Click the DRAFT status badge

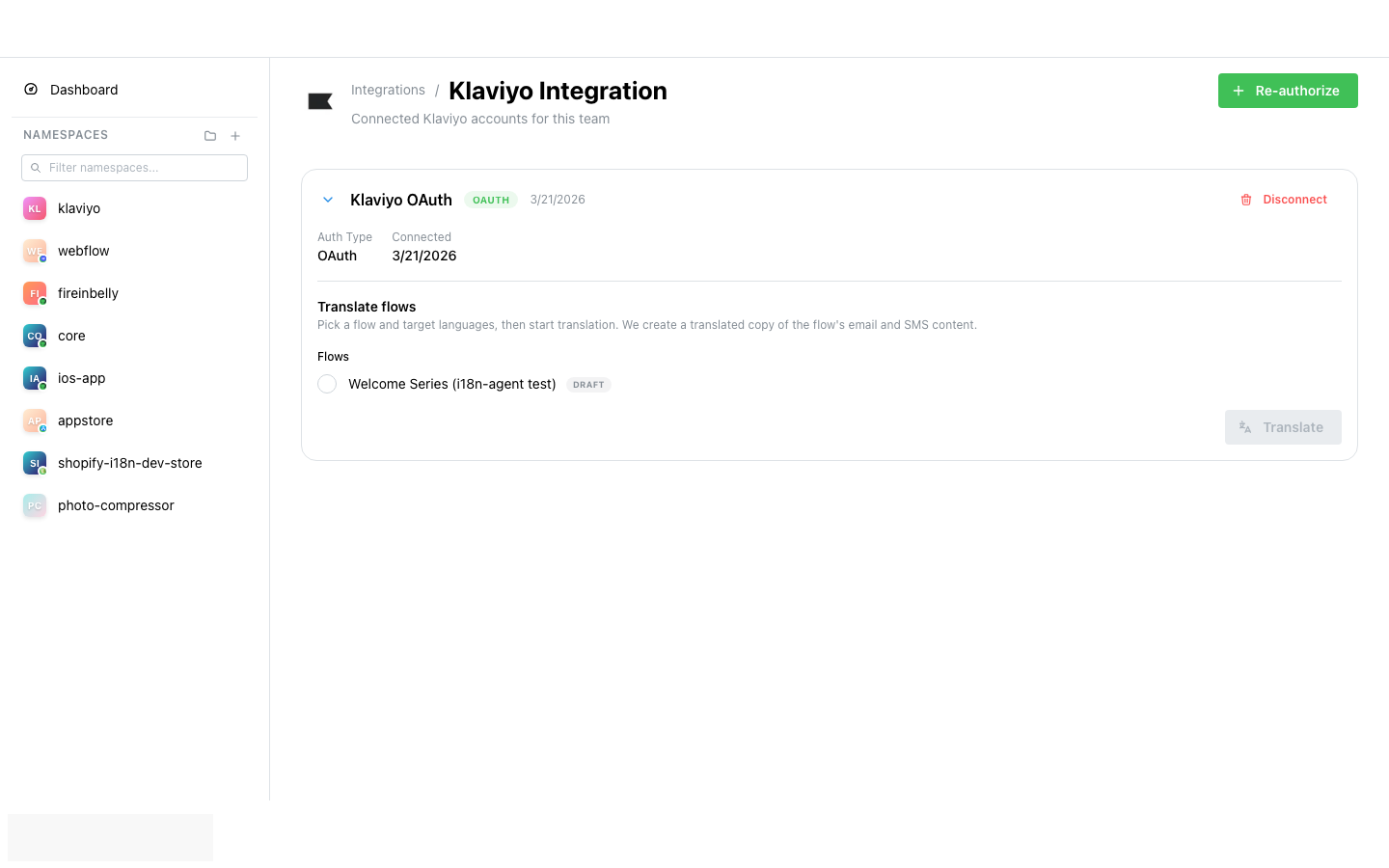coord(588,385)
